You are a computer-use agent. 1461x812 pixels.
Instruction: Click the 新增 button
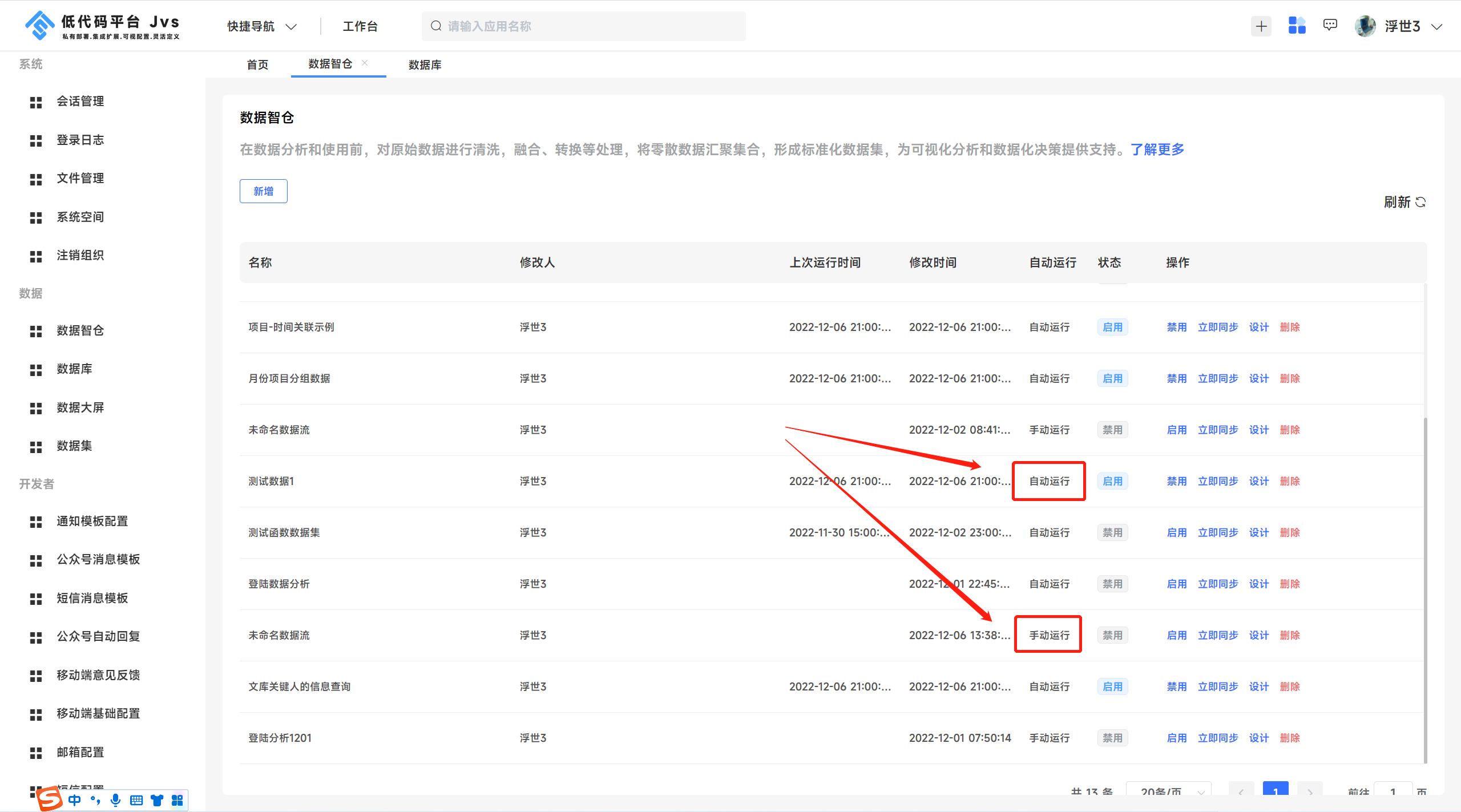(x=263, y=191)
